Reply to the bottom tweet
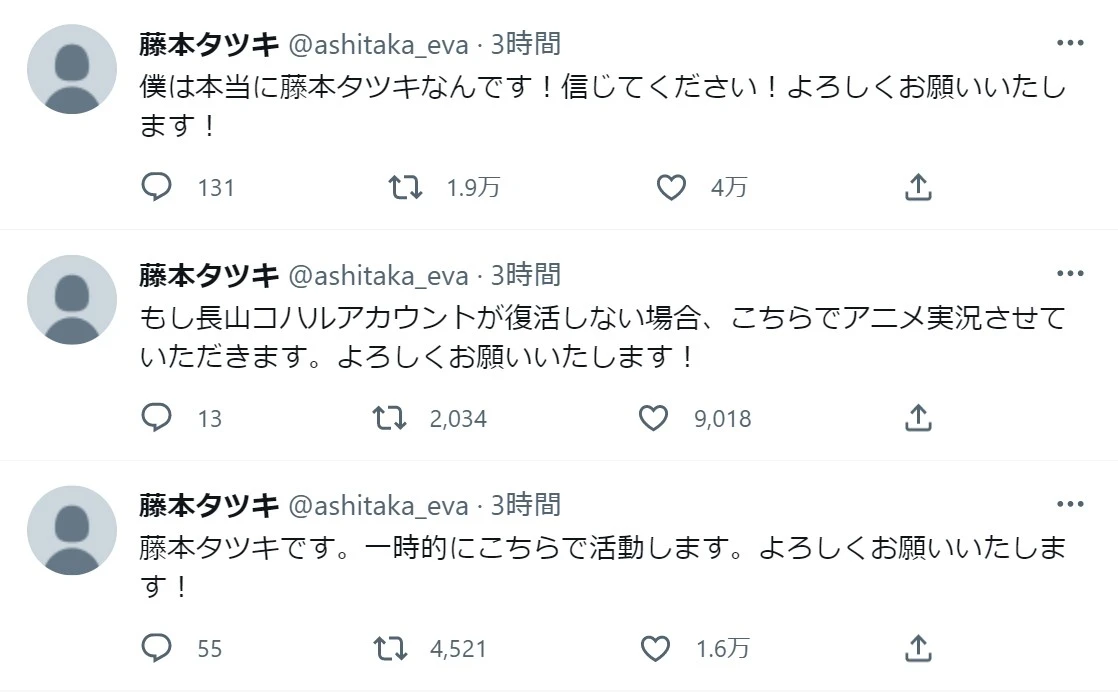Image resolution: width=1118 pixels, height=698 pixels. [x=157, y=648]
